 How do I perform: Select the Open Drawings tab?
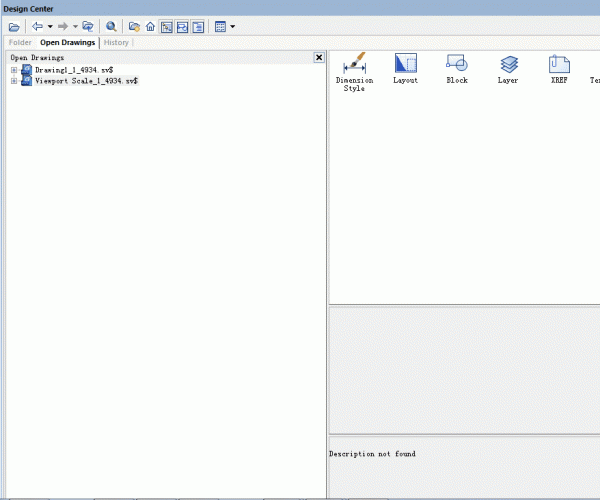pos(67,42)
